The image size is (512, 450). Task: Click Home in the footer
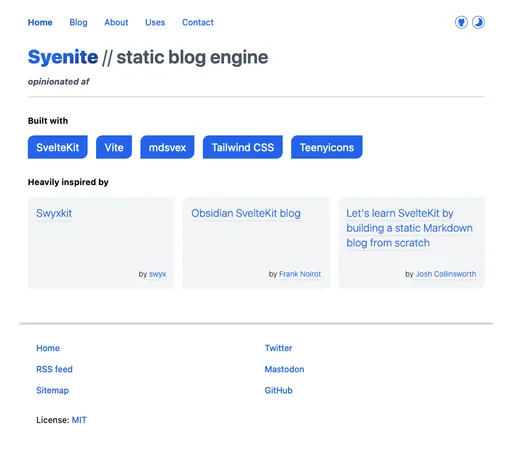coord(48,348)
